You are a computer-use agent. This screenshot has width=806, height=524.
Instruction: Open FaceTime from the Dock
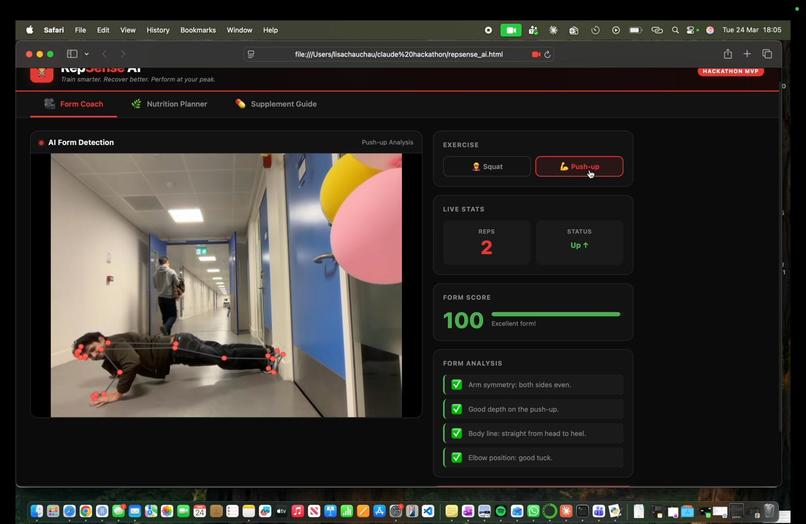click(x=184, y=511)
